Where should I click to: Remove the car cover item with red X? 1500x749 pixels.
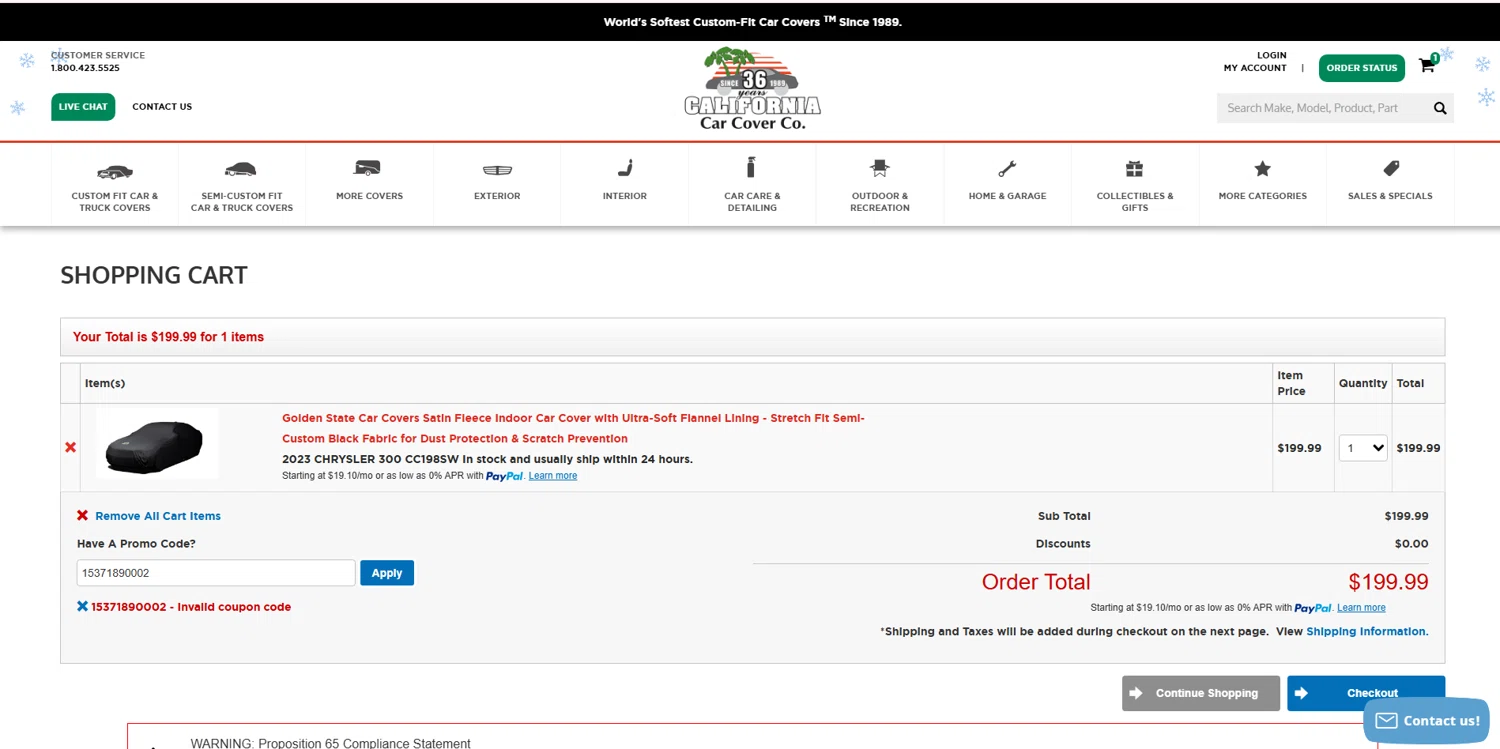(70, 447)
